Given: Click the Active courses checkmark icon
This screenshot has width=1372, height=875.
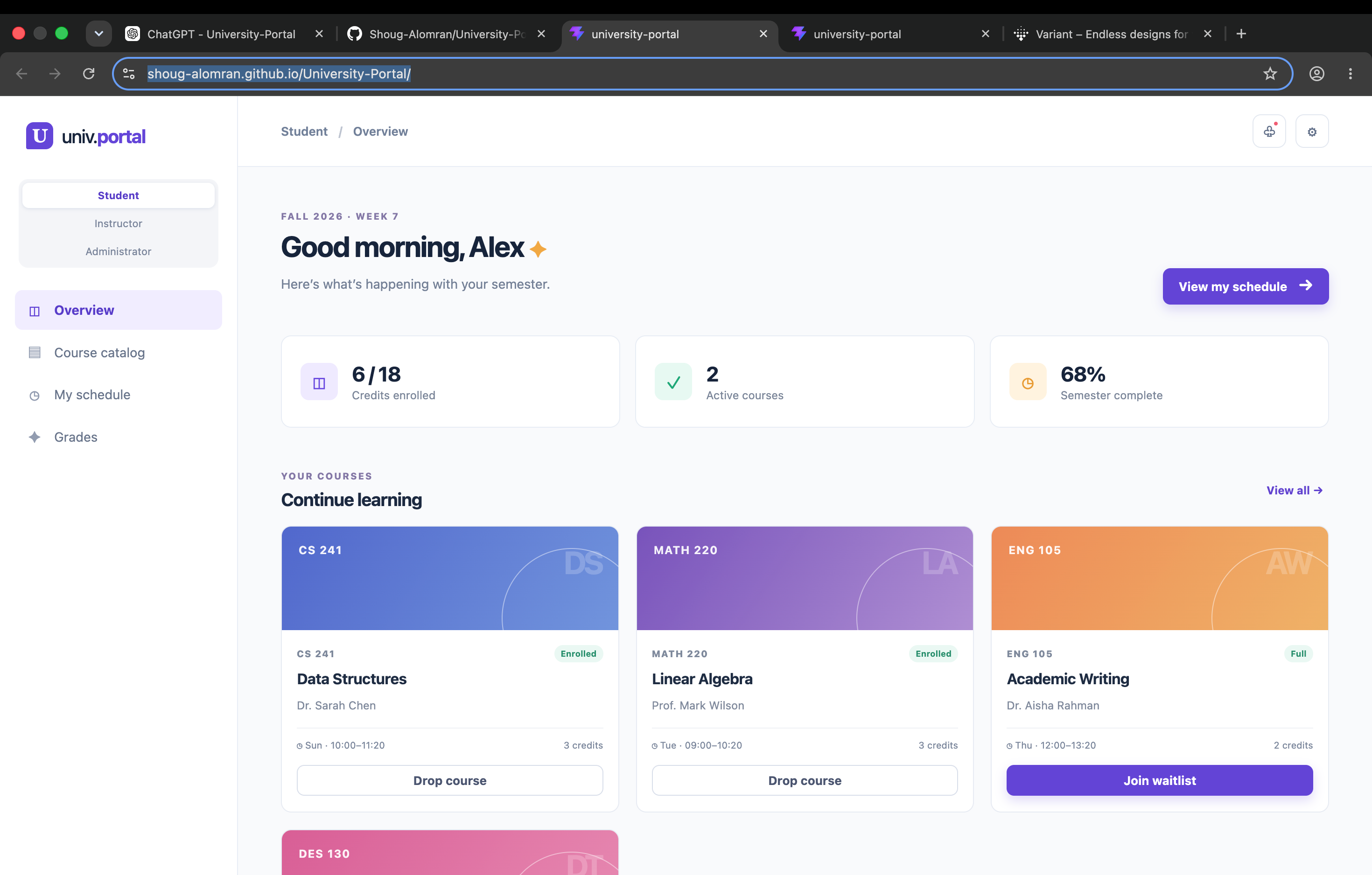Looking at the screenshot, I should pos(673,382).
